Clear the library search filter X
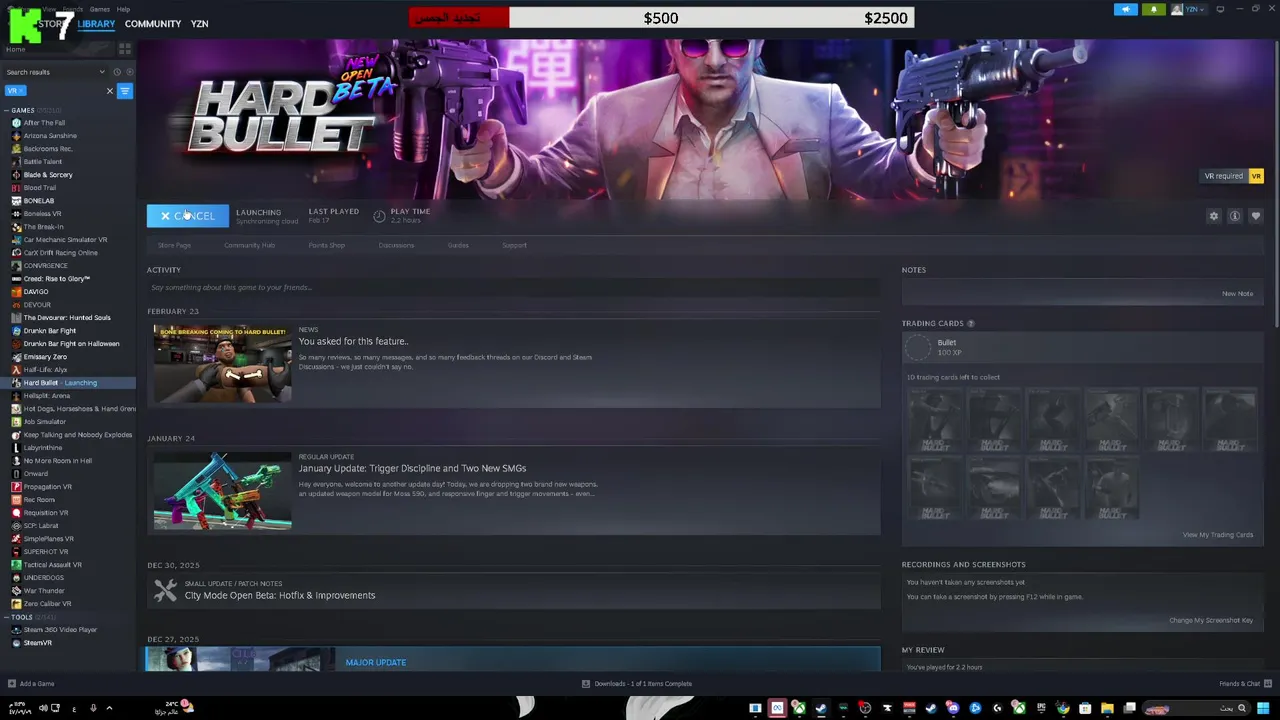The height and width of the screenshot is (720, 1280). click(110, 91)
